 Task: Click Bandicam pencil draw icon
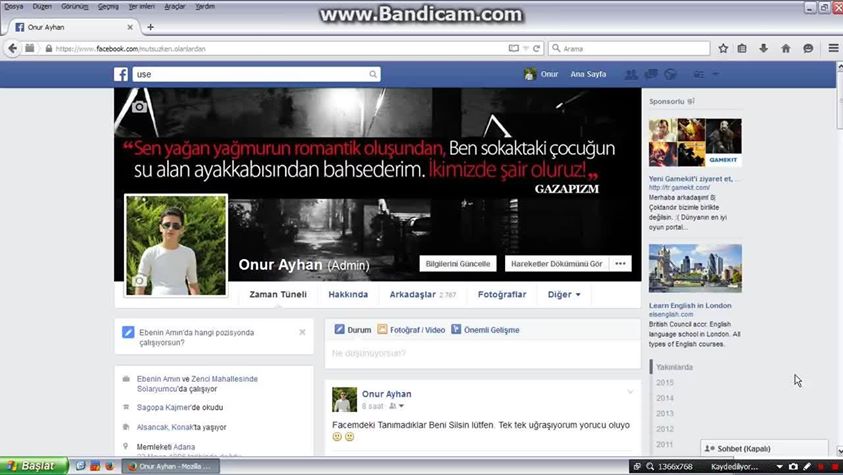coord(807,466)
